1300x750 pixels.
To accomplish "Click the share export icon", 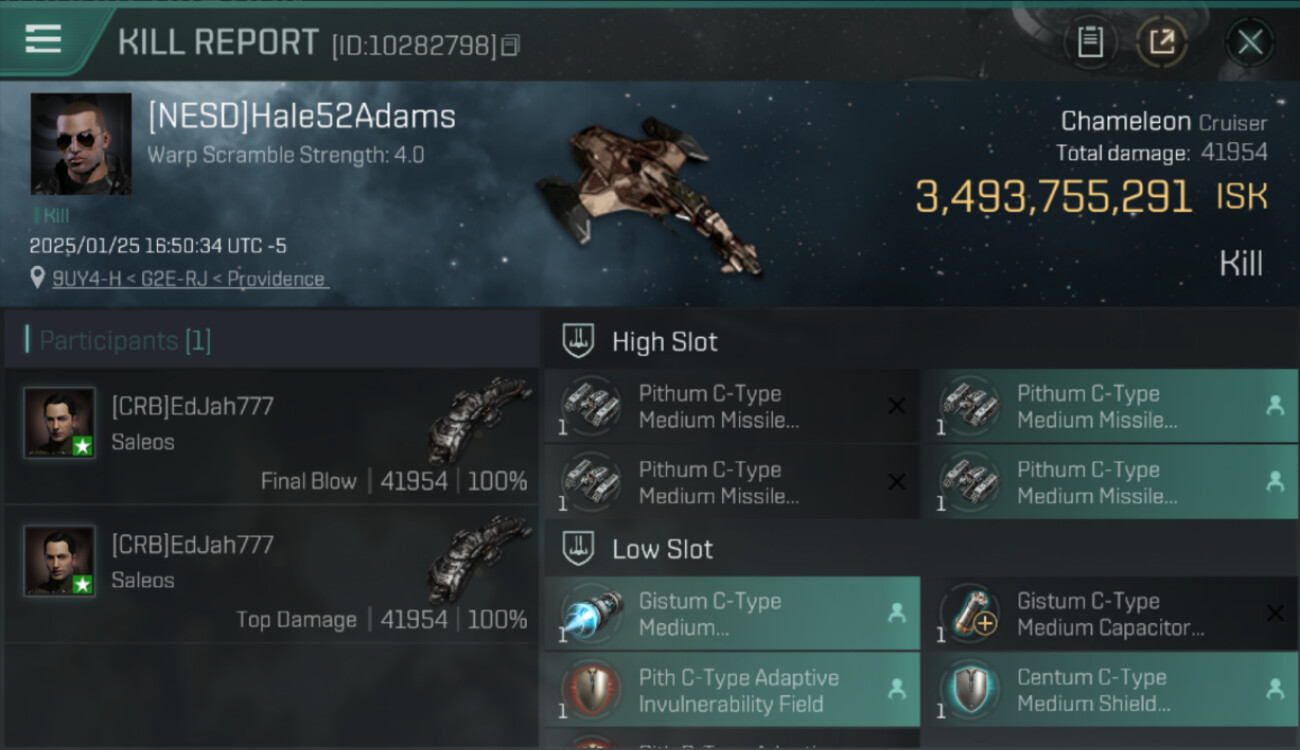I will click(x=1162, y=42).
